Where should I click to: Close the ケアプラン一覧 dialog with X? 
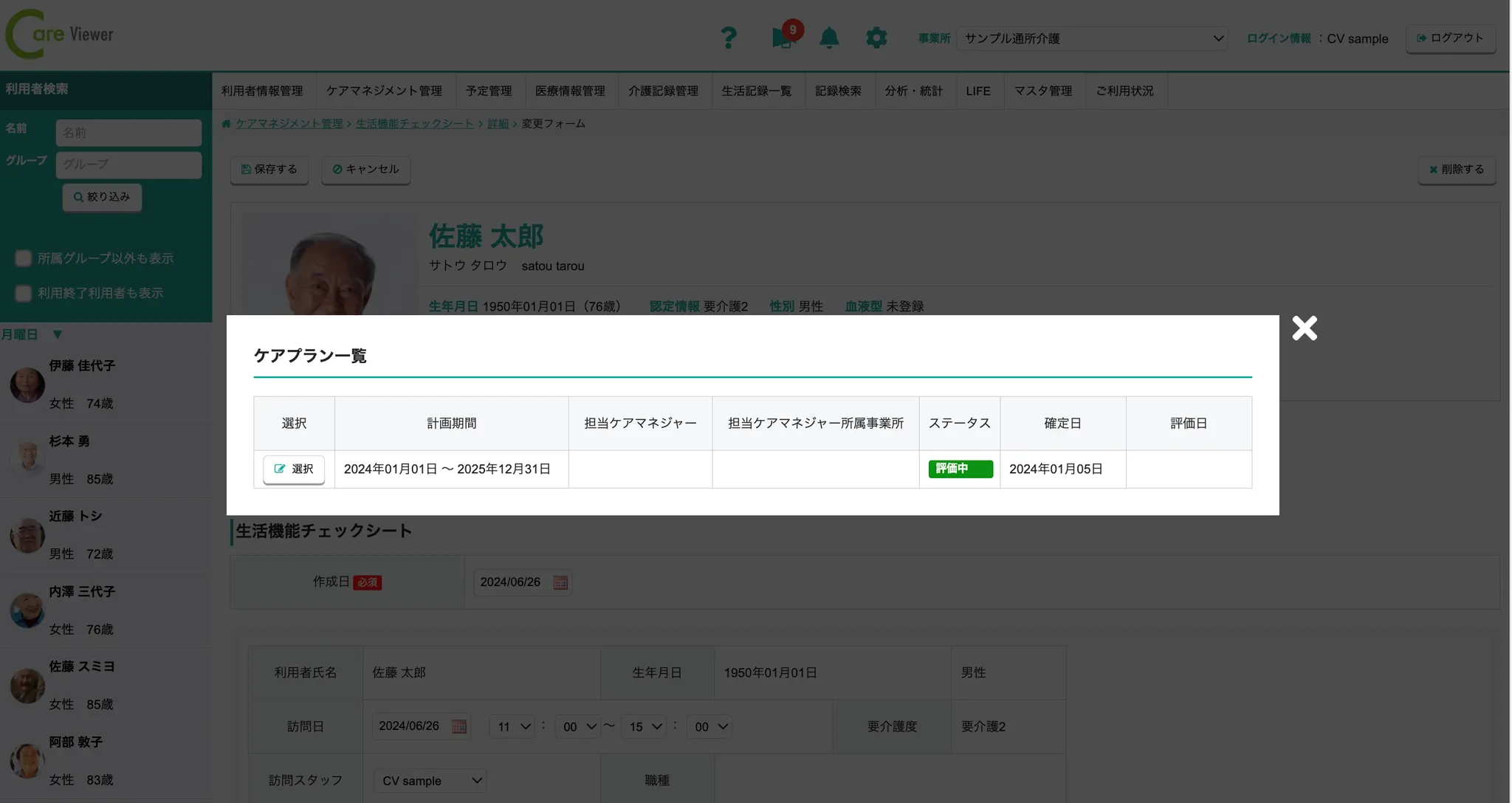coord(1305,328)
